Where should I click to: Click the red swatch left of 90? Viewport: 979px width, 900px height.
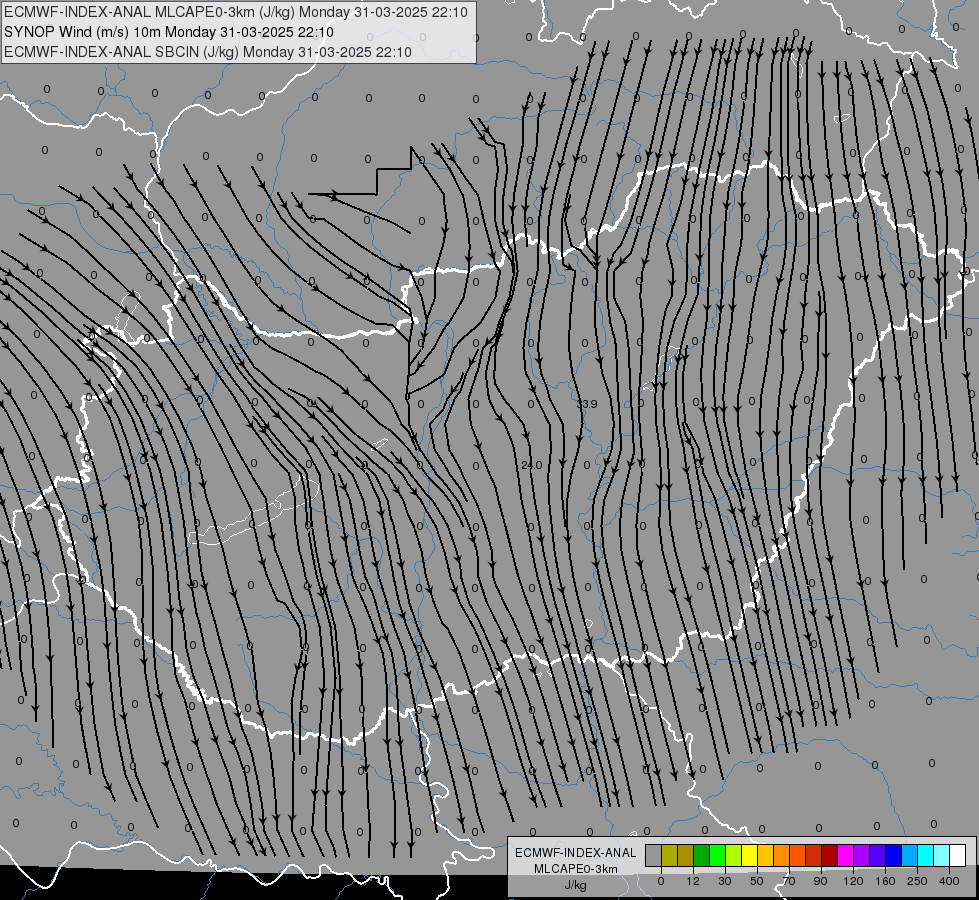click(x=814, y=855)
